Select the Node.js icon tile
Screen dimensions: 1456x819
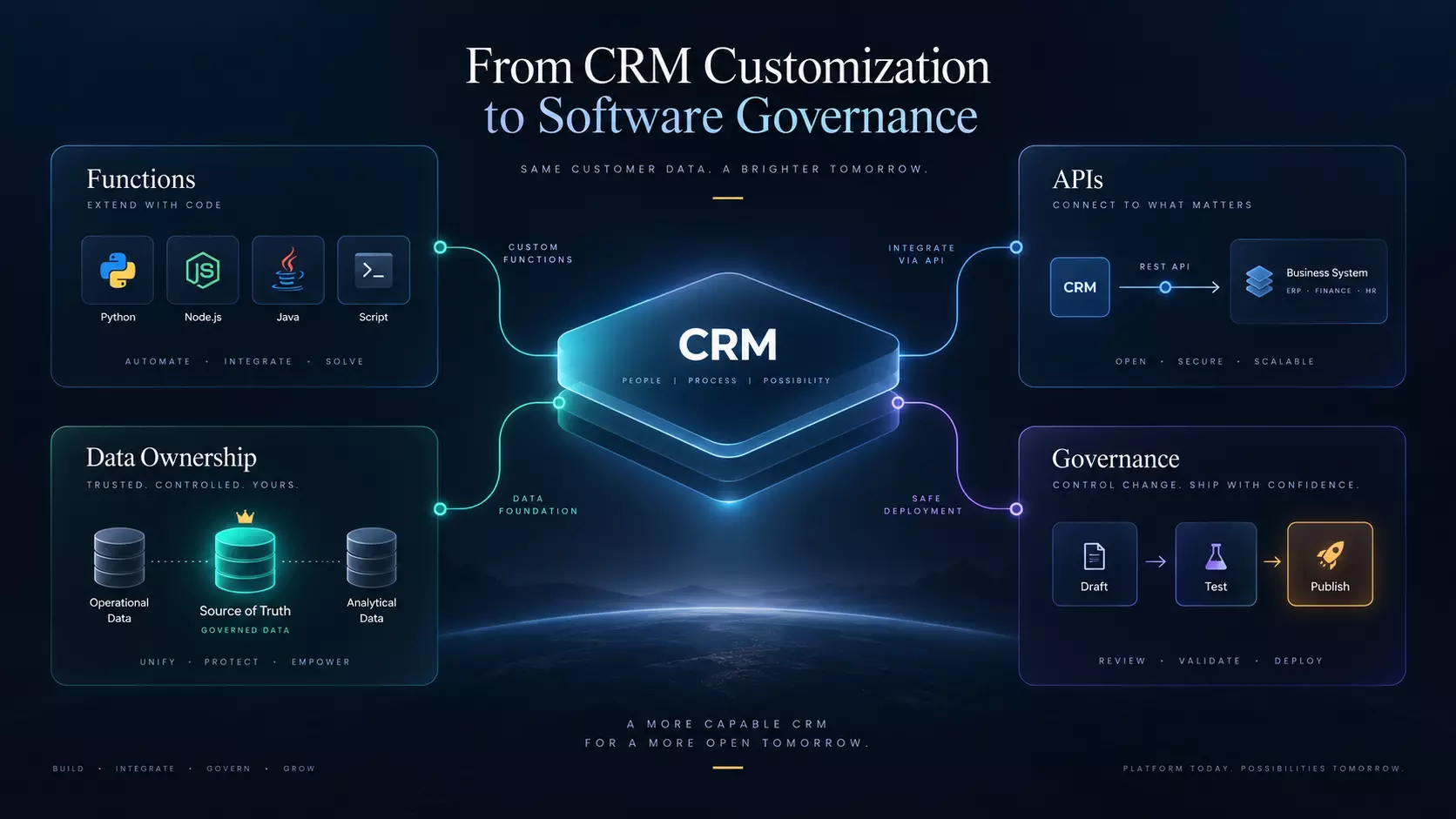point(203,270)
